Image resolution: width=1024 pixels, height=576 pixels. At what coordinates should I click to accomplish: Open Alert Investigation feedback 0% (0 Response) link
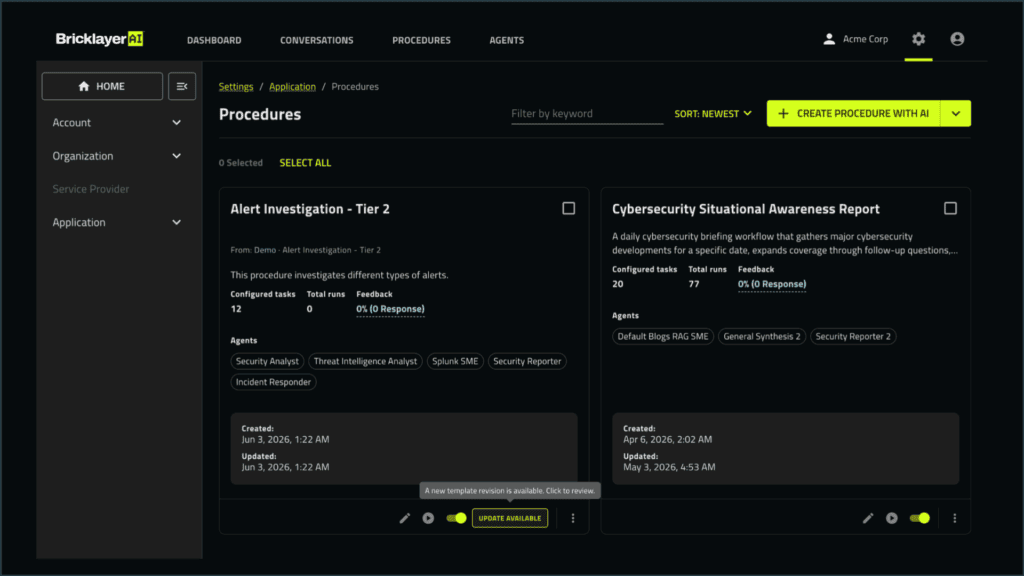click(x=390, y=309)
